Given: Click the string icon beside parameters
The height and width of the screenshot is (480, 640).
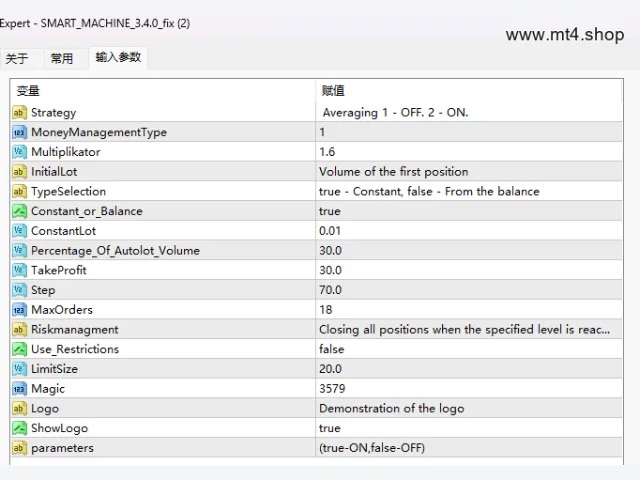Looking at the screenshot, I should coord(19,448).
